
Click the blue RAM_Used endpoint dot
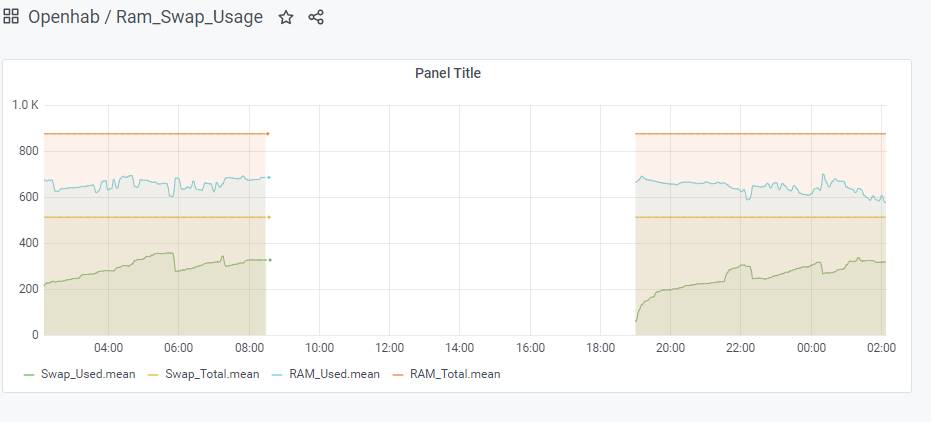269,178
